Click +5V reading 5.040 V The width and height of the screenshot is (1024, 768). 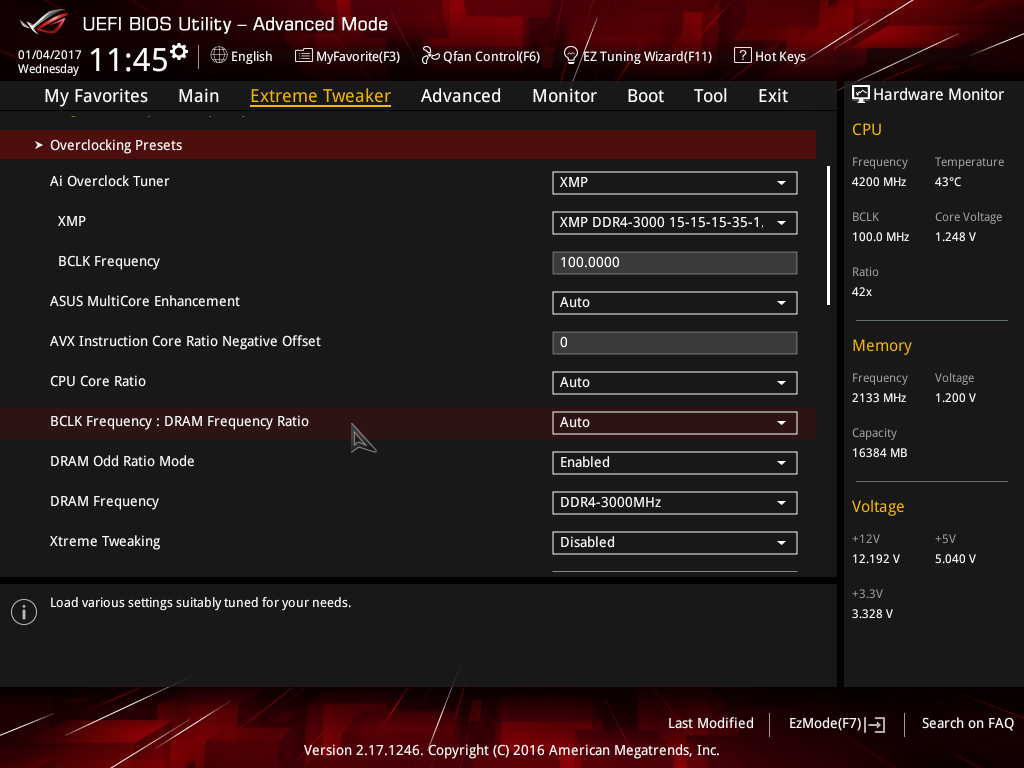955,560
